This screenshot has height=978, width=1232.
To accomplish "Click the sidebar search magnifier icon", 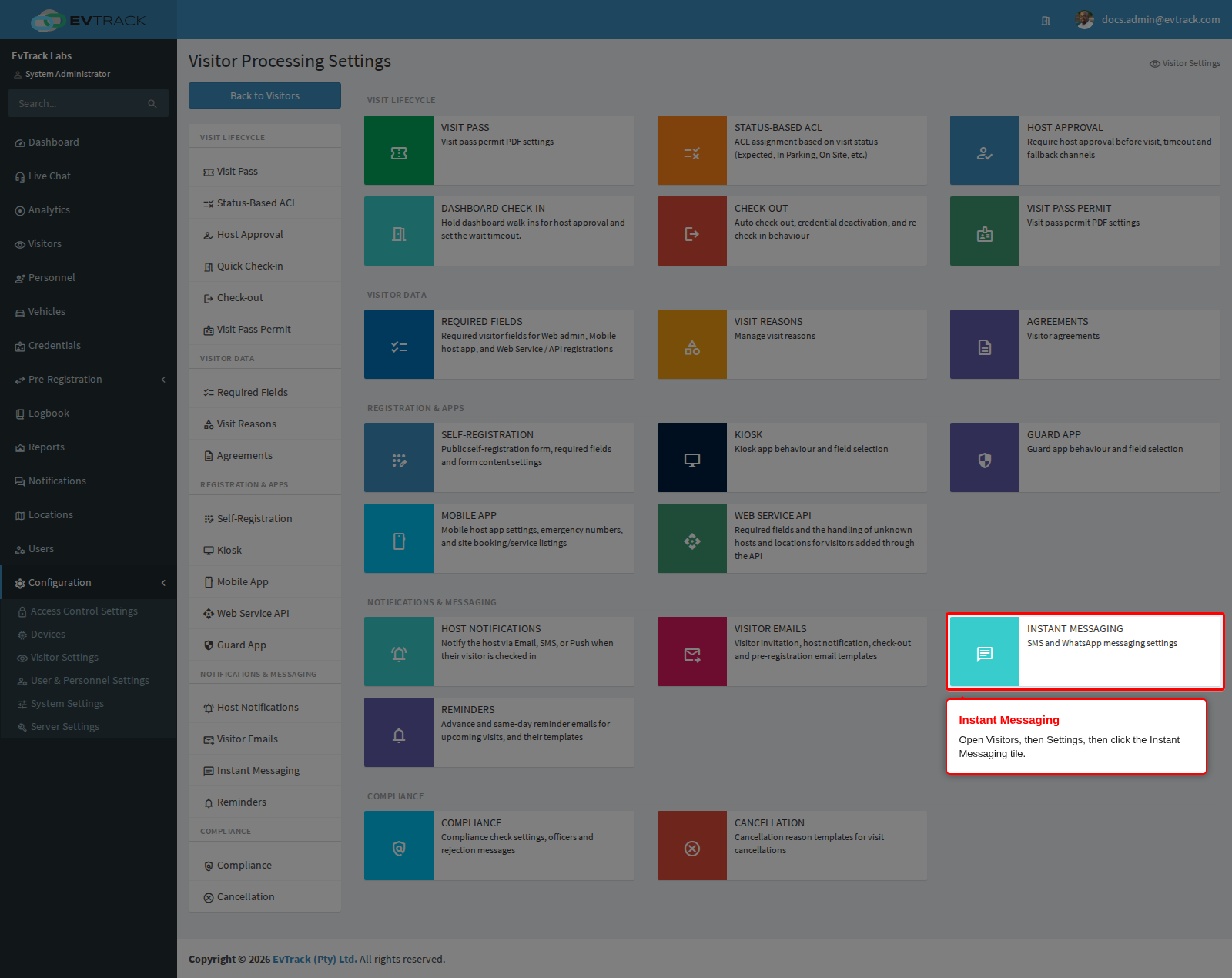I will (x=152, y=104).
